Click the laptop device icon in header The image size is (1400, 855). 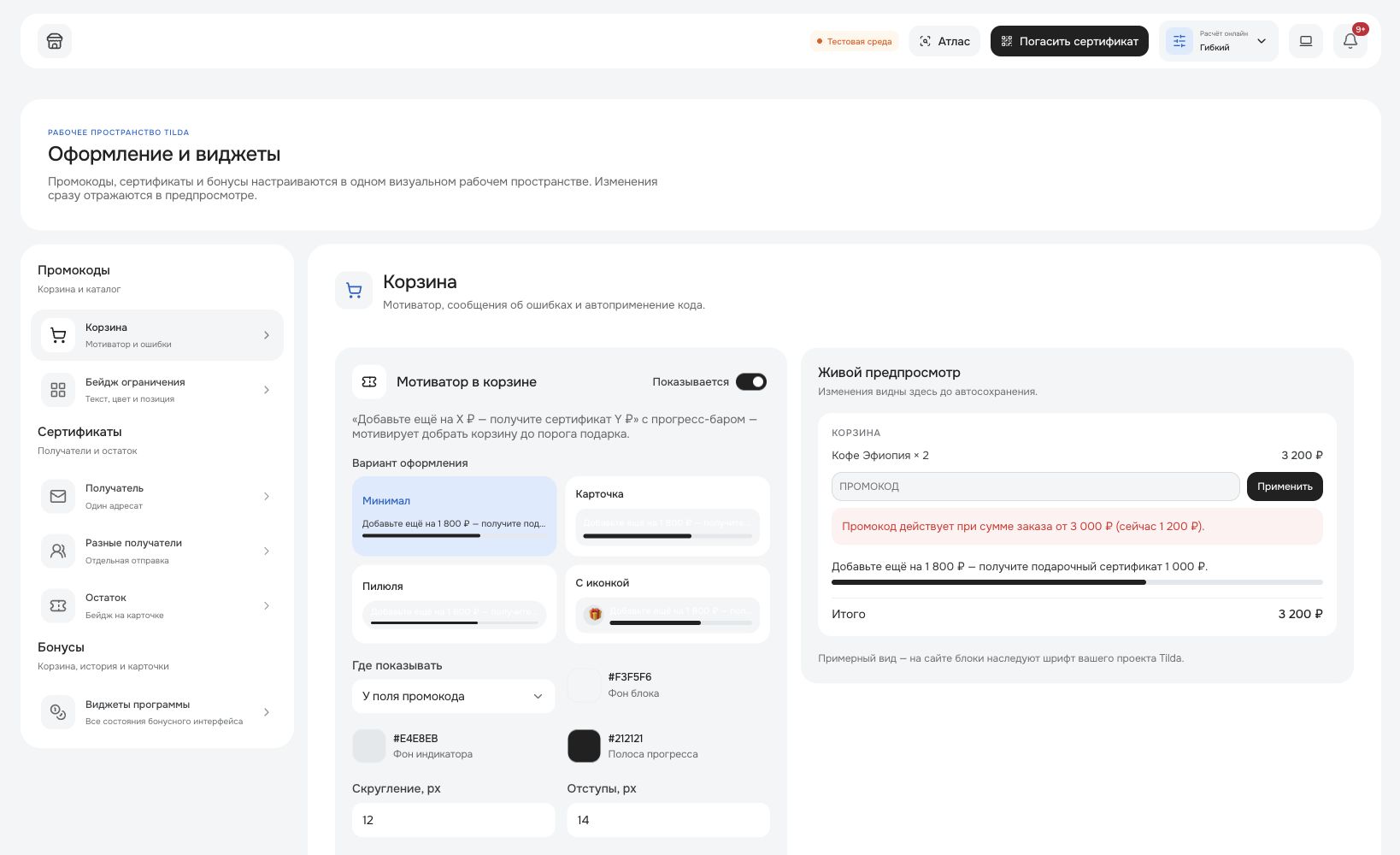click(1306, 41)
